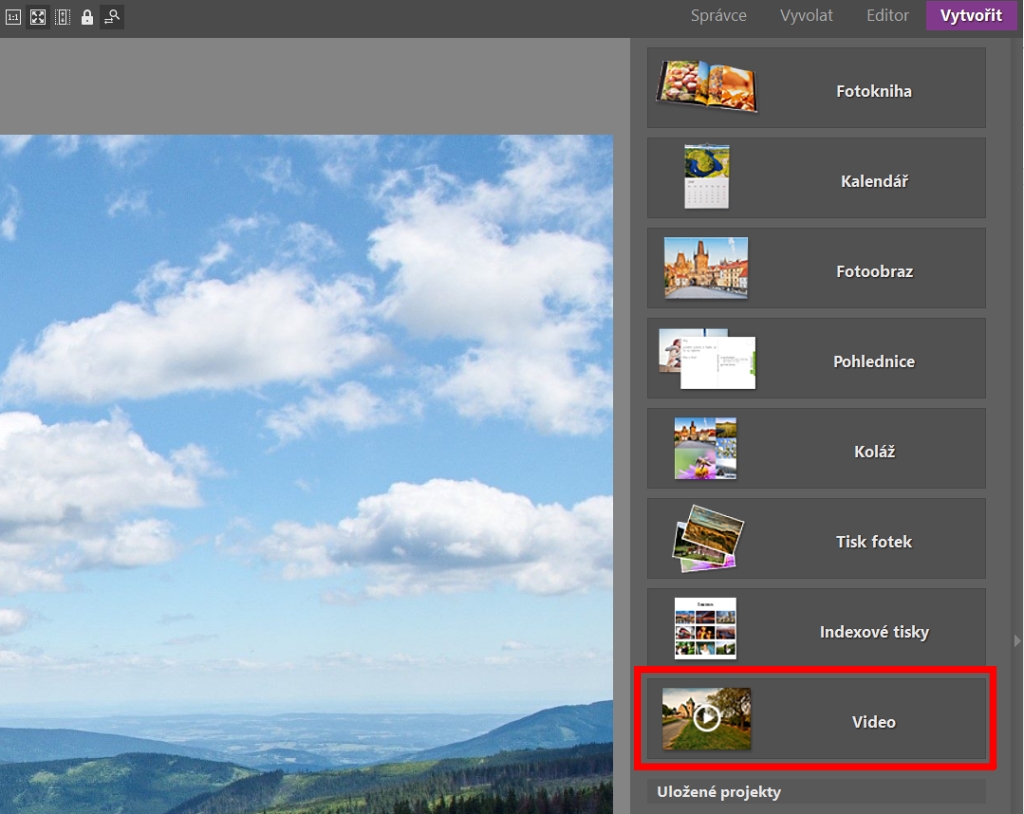The height and width of the screenshot is (814, 1024).
Task: Set zoom to 1:1 actual size
Action: (x=13, y=17)
